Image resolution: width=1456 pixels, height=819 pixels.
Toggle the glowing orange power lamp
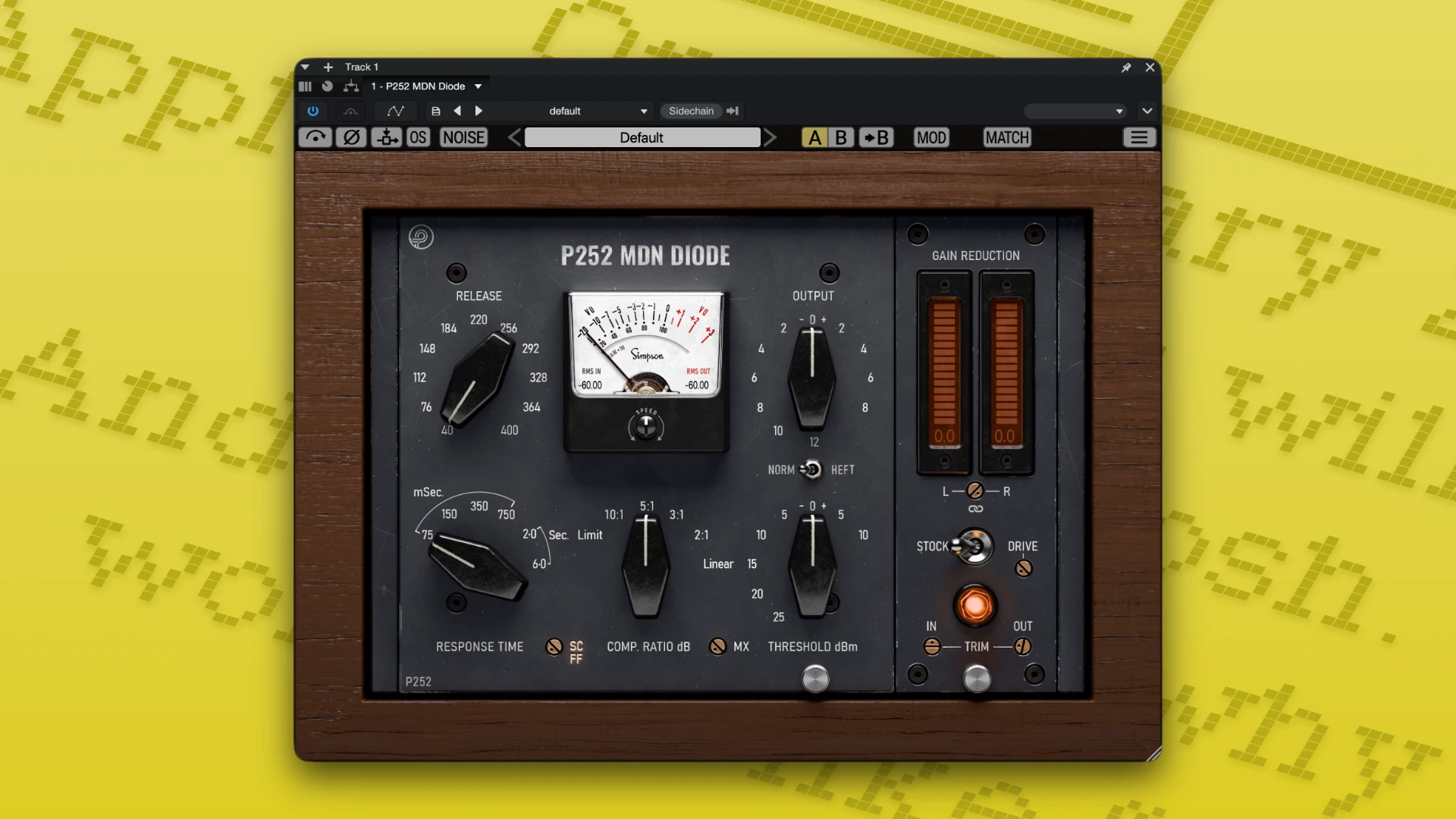[975, 606]
